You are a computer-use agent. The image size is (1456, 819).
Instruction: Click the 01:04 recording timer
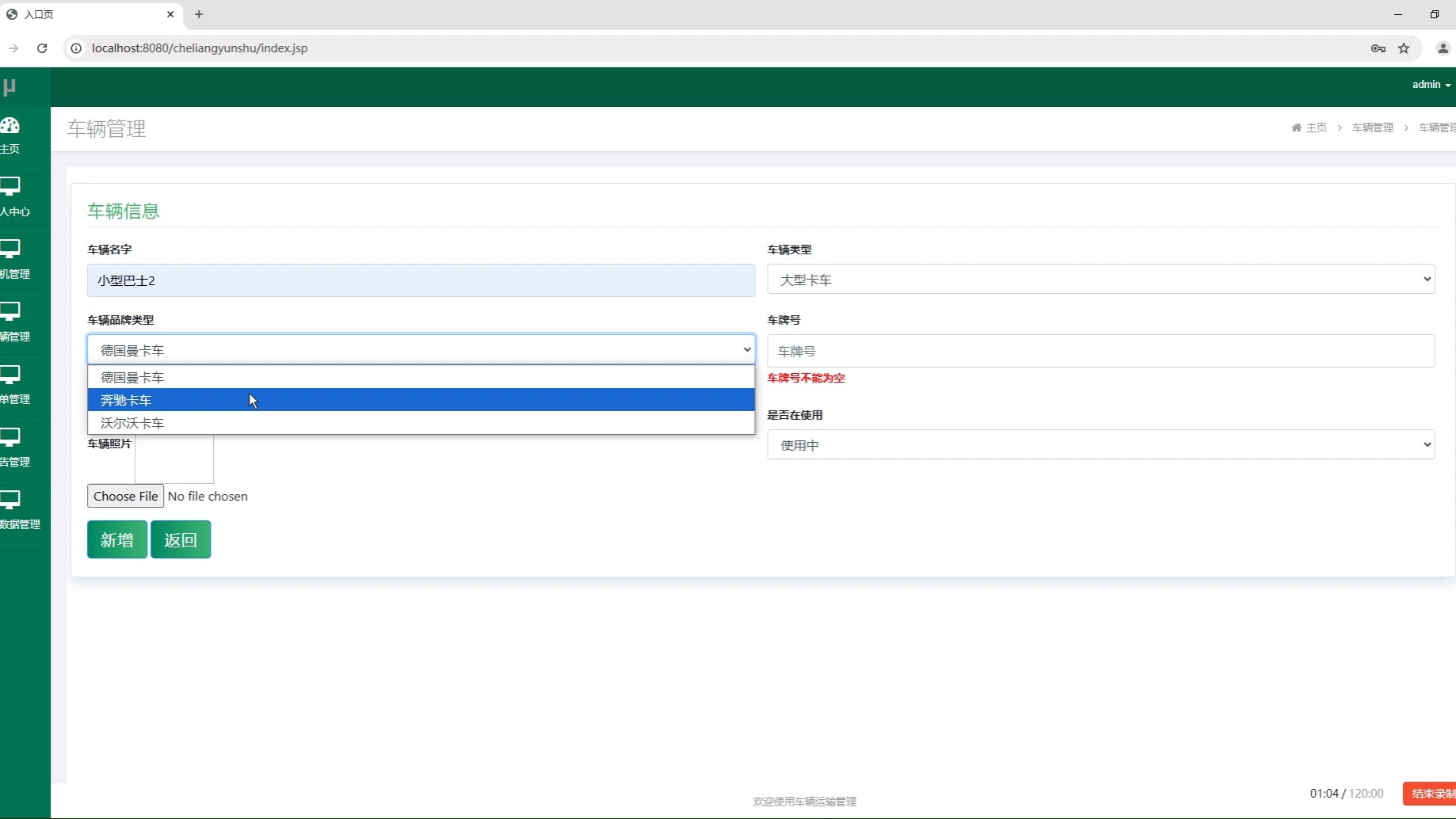coord(1324,794)
